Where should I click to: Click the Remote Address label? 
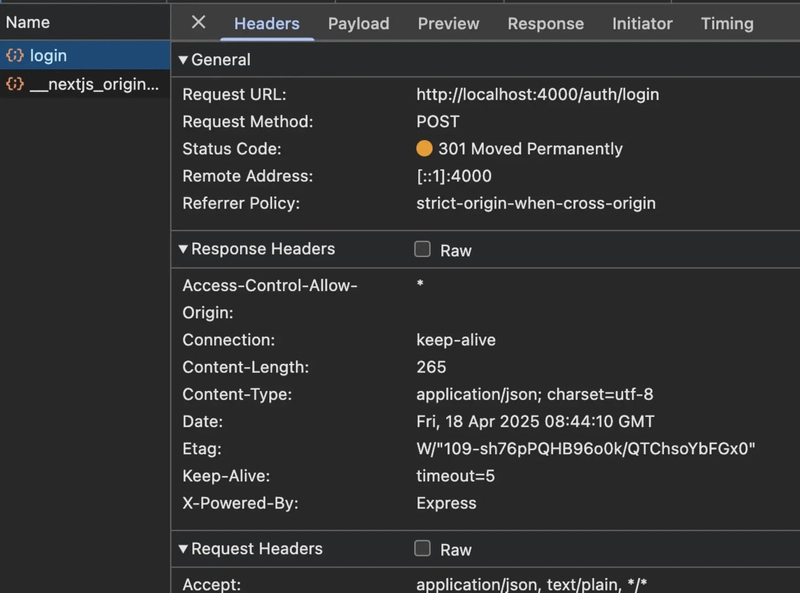point(248,176)
